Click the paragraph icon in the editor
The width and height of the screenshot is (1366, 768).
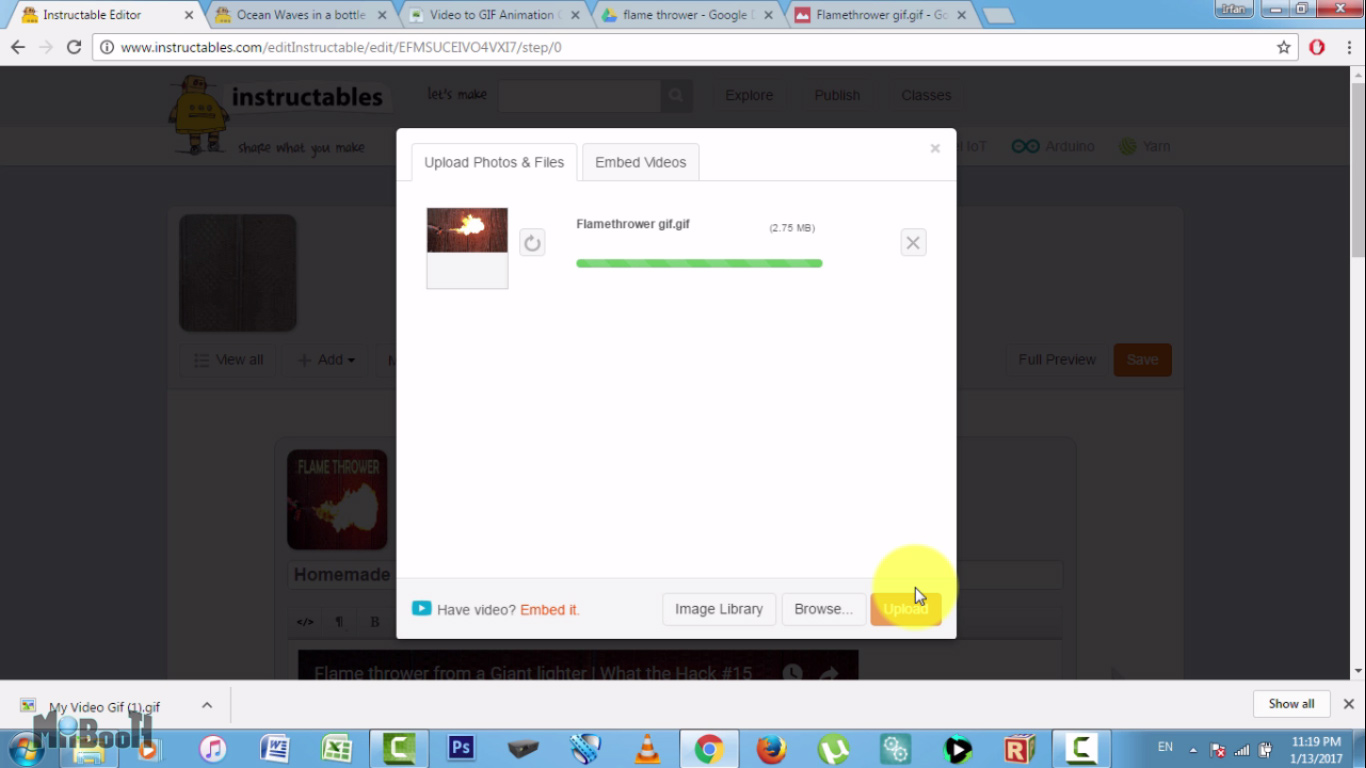click(x=339, y=621)
